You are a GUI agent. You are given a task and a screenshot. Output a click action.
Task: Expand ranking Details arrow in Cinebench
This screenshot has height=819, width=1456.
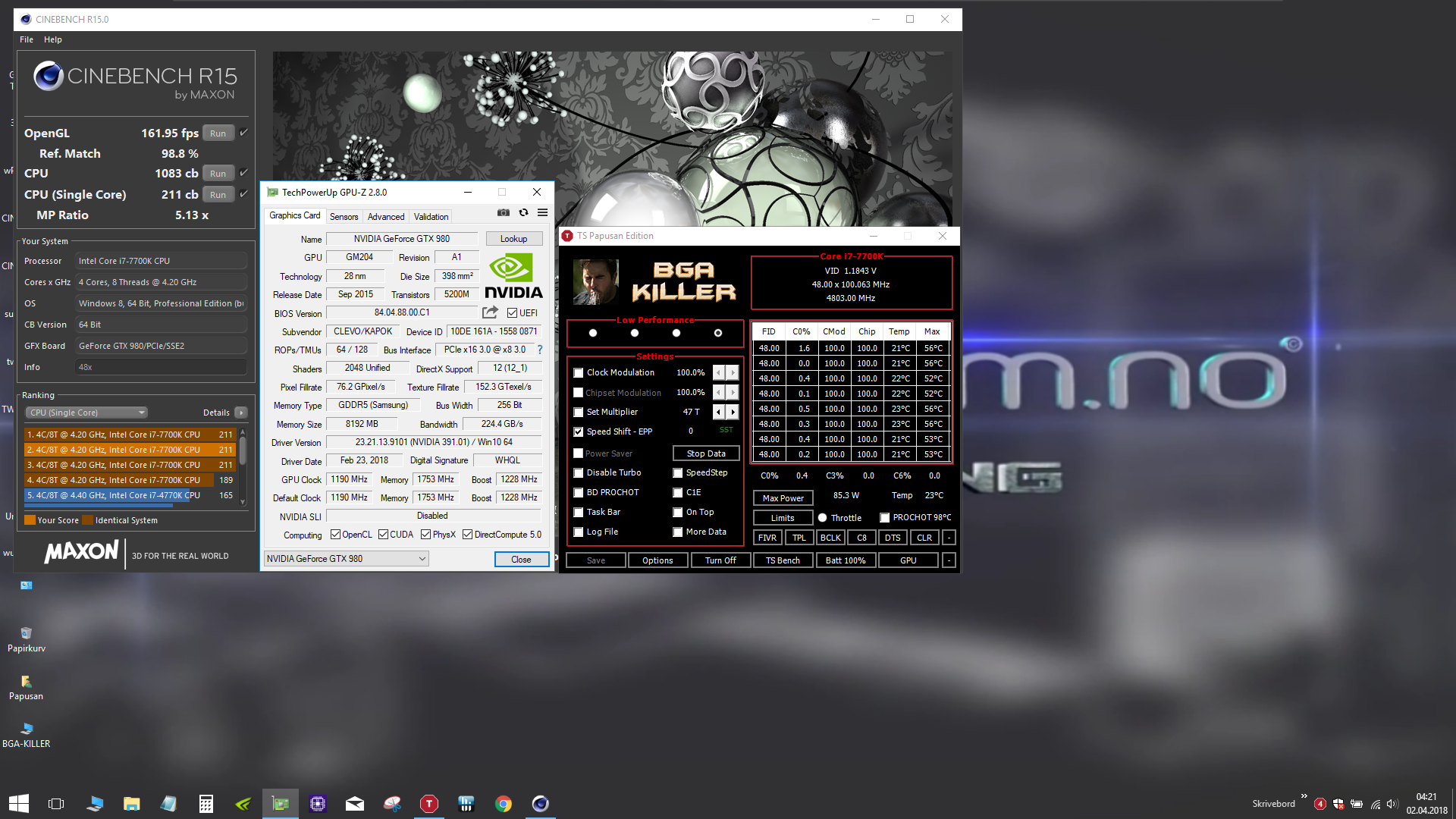coord(241,413)
